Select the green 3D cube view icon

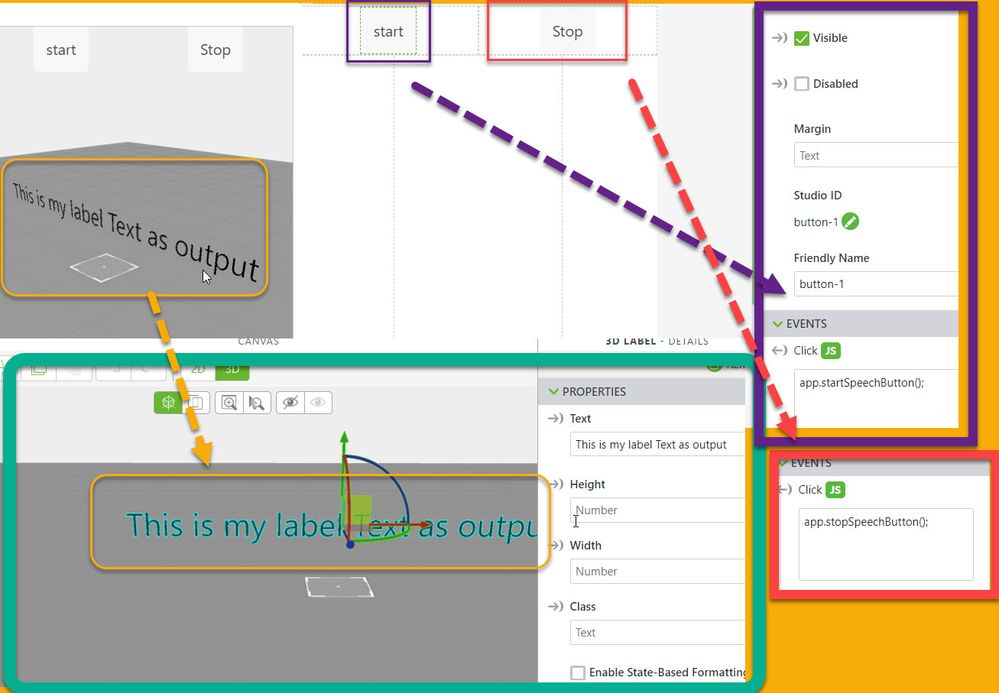168,403
